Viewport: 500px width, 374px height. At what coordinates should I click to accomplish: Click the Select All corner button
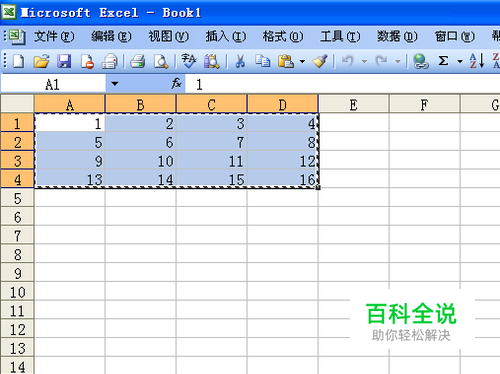click(x=17, y=104)
